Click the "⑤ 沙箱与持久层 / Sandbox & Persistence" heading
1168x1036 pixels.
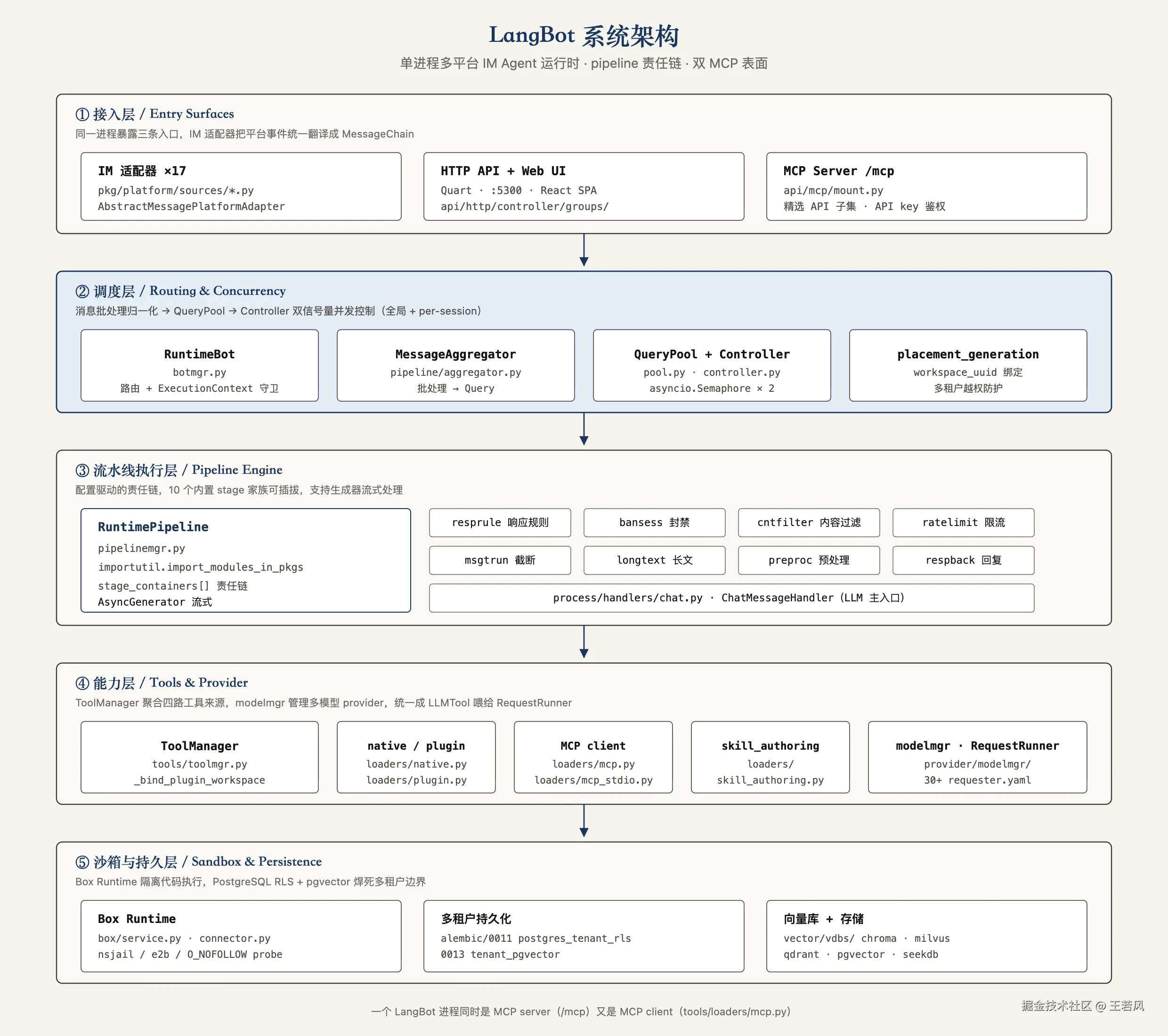(198, 862)
